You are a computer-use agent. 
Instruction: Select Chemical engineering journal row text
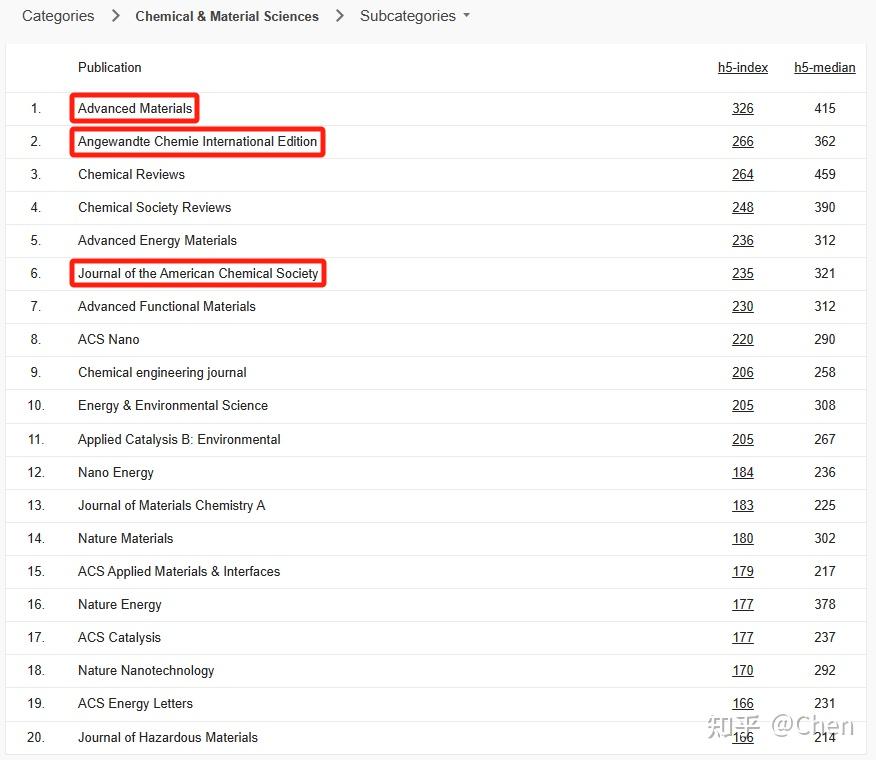coord(162,372)
